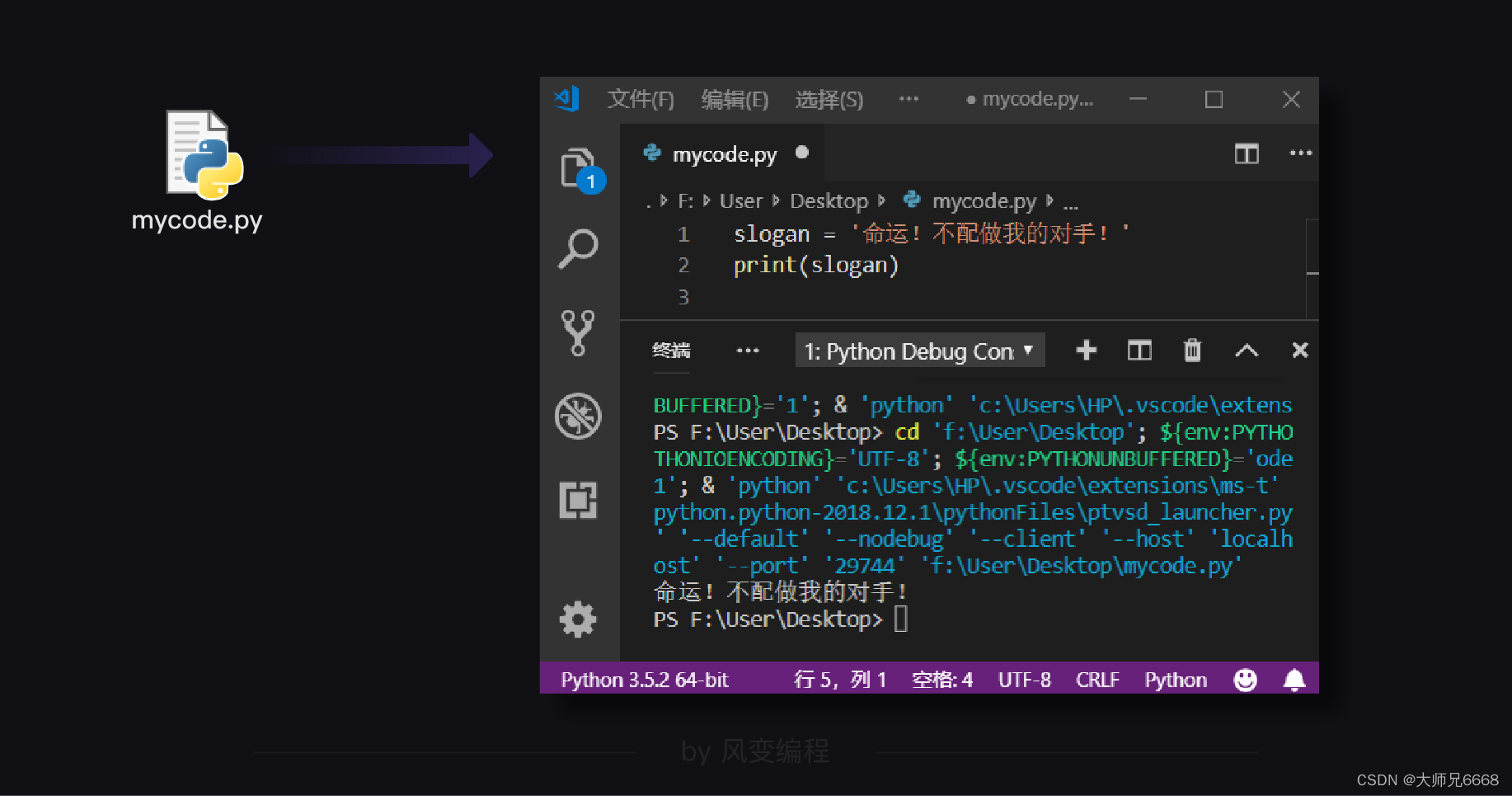Change indentation via 空格: 4

click(942, 680)
